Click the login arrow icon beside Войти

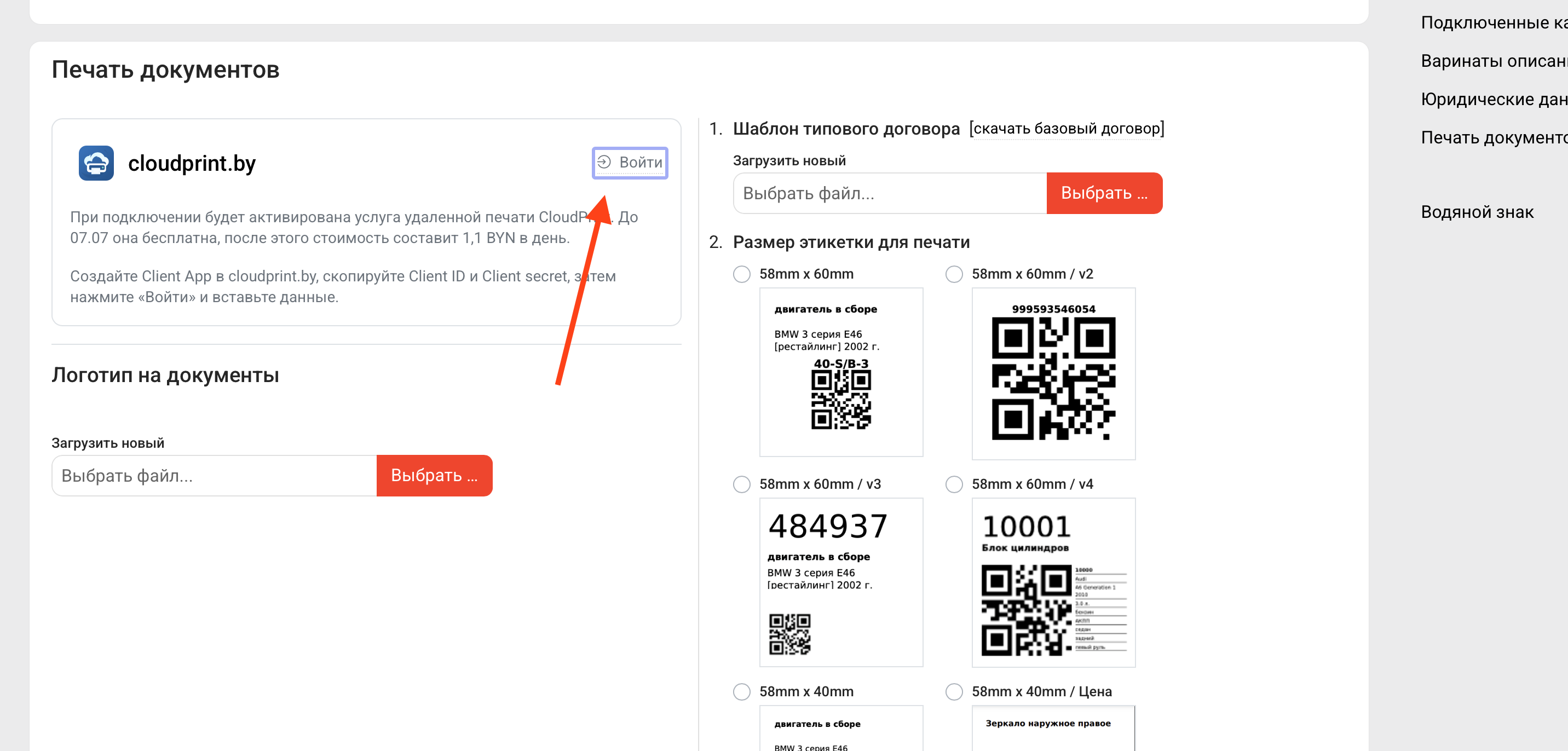click(604, 162)
